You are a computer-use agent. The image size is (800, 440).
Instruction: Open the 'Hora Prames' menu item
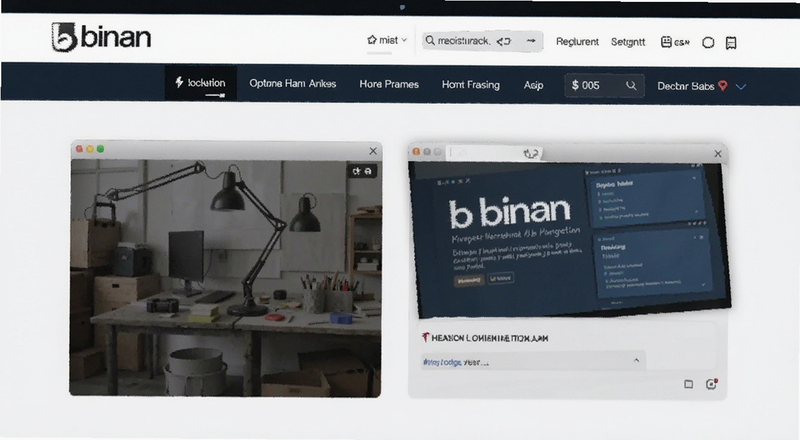389,84
